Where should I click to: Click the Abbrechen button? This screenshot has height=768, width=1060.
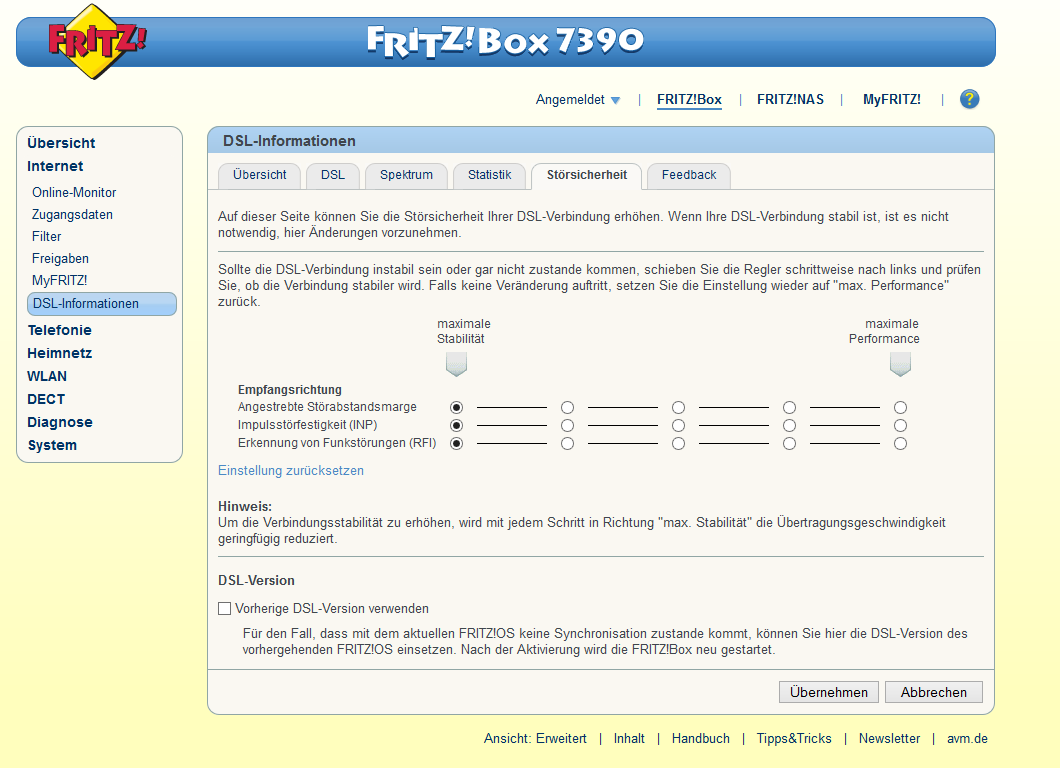click(934, 692)
